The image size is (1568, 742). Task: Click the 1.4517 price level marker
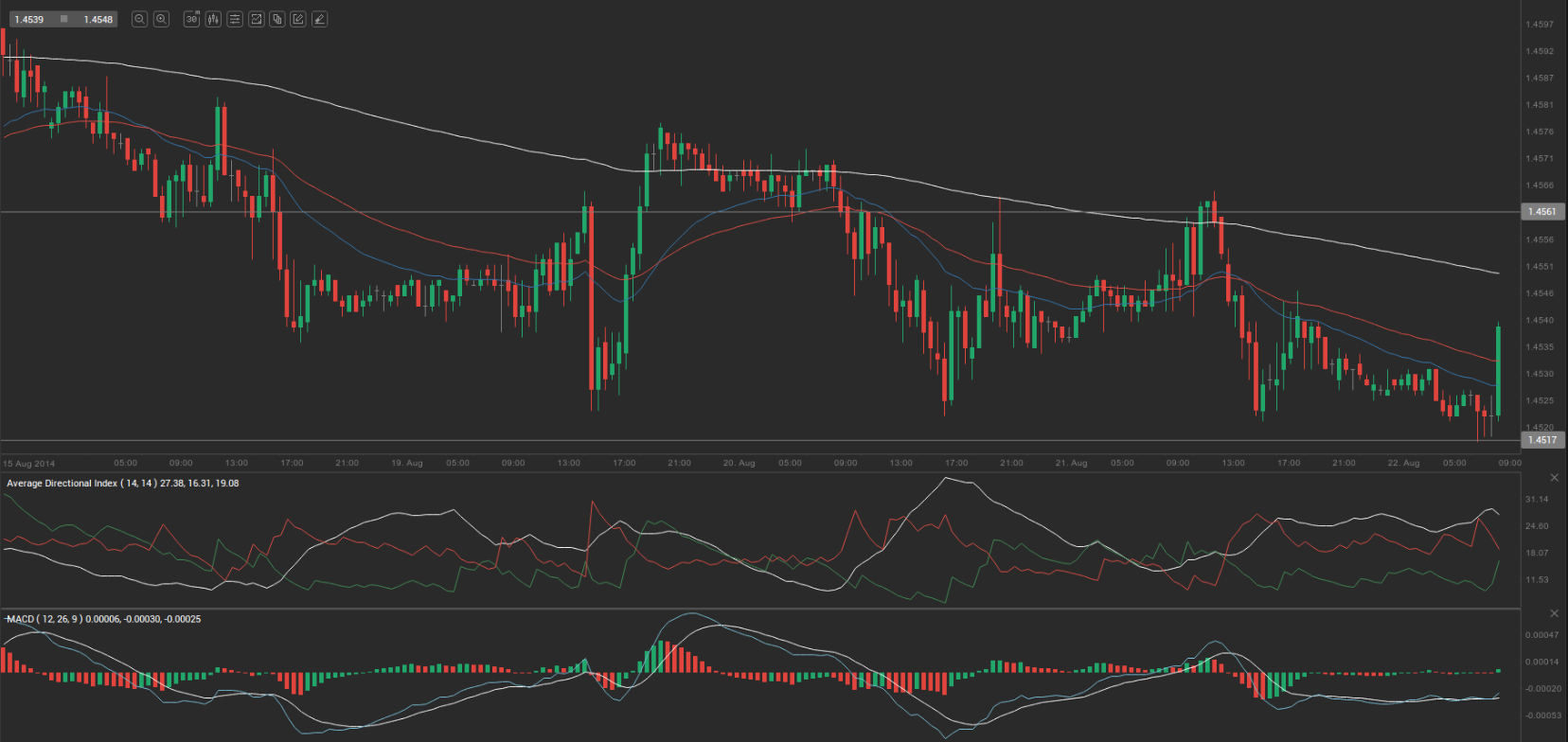[x=1542, y=440]
